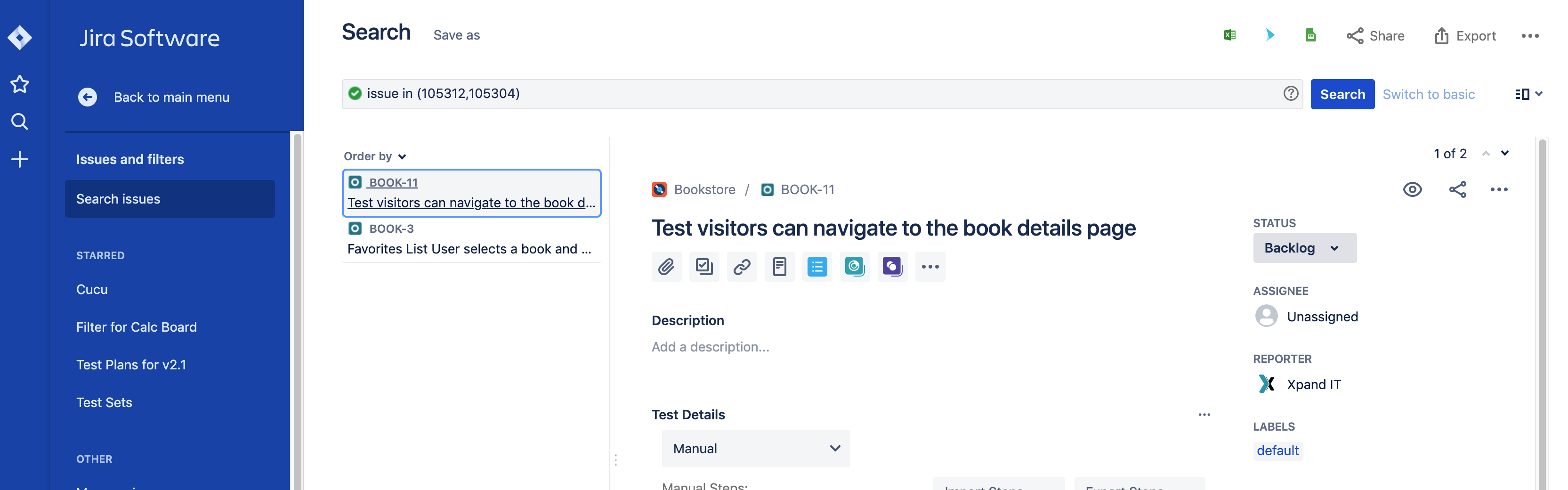Click the sidebar vertical scrollbar

297,310
